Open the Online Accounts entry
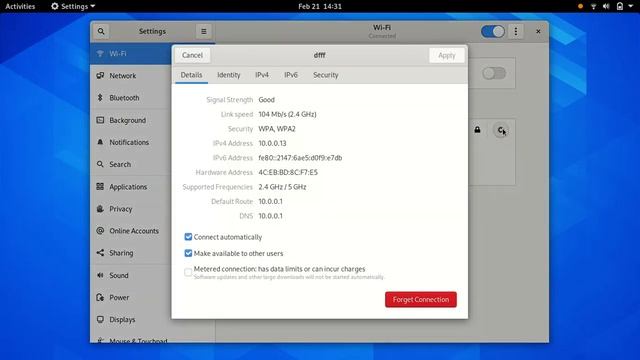 pos(132,231)
